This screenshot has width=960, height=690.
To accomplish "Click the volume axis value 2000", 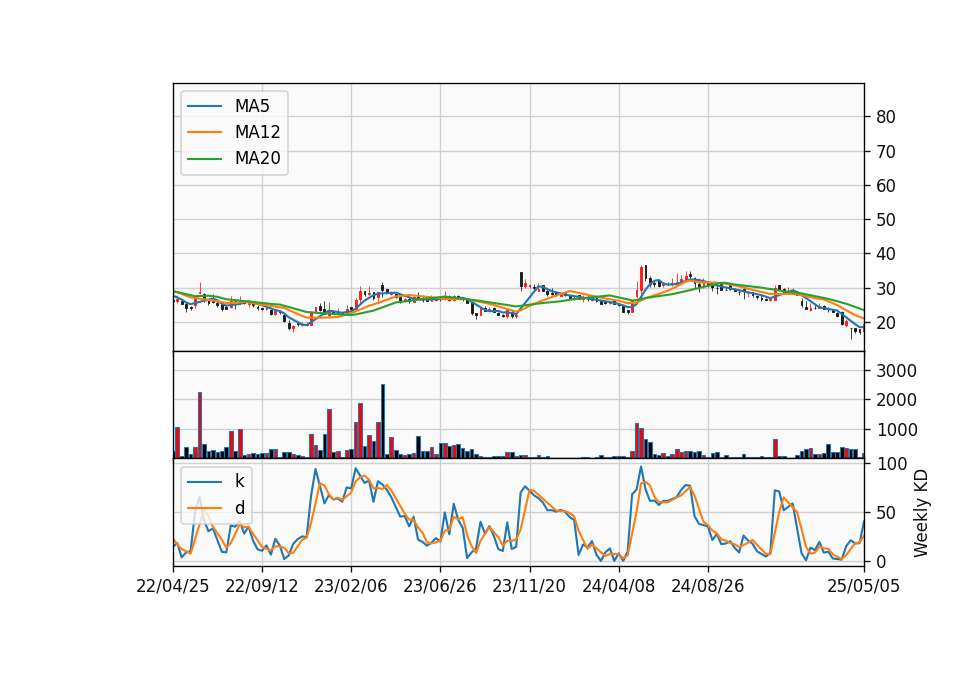I will point(897,400).
